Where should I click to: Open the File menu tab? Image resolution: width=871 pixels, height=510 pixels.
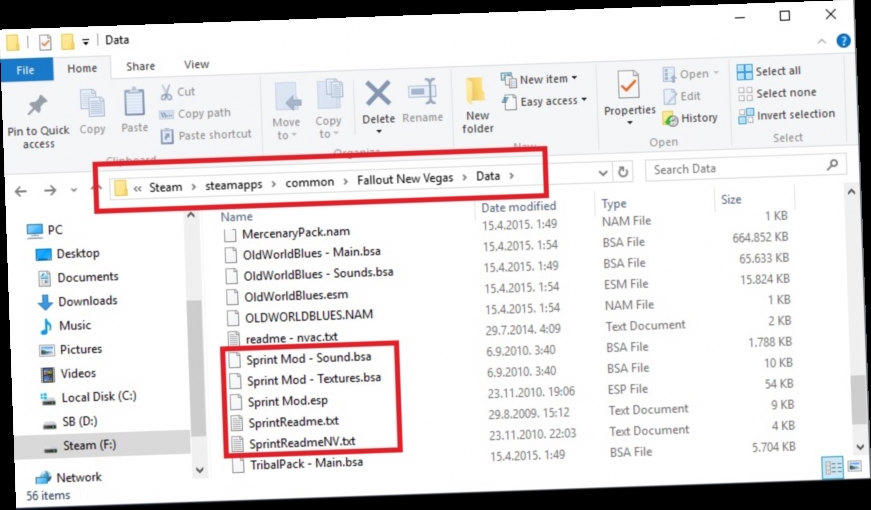25,70
